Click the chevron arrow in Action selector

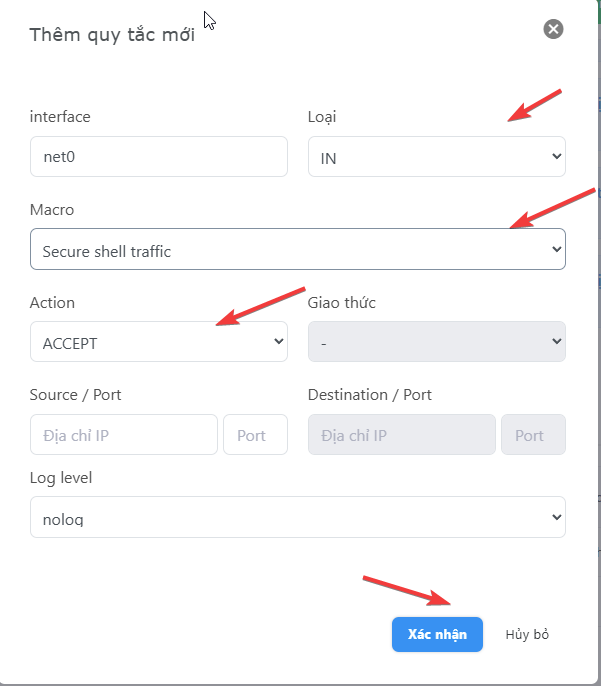tap(279, 341)
